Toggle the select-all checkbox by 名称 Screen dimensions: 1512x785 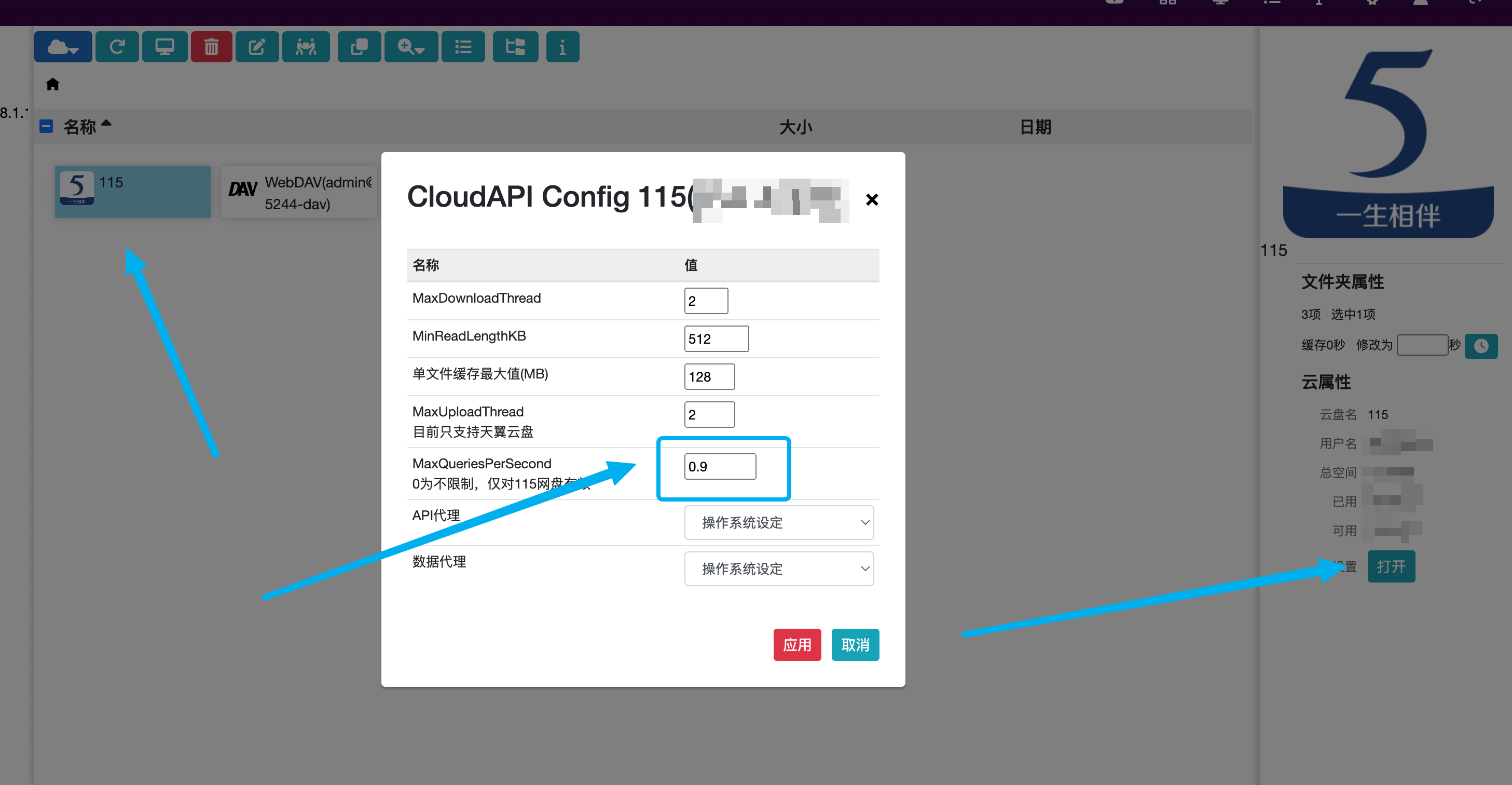[46, 126]
